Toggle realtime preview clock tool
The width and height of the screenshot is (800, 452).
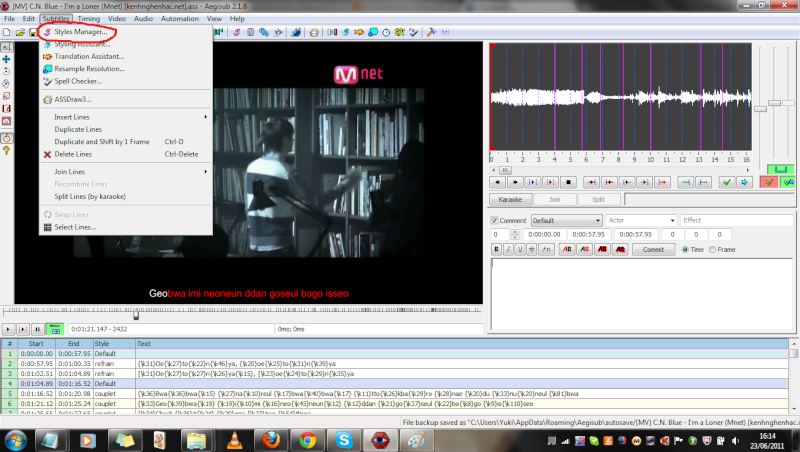click(7, 138)
